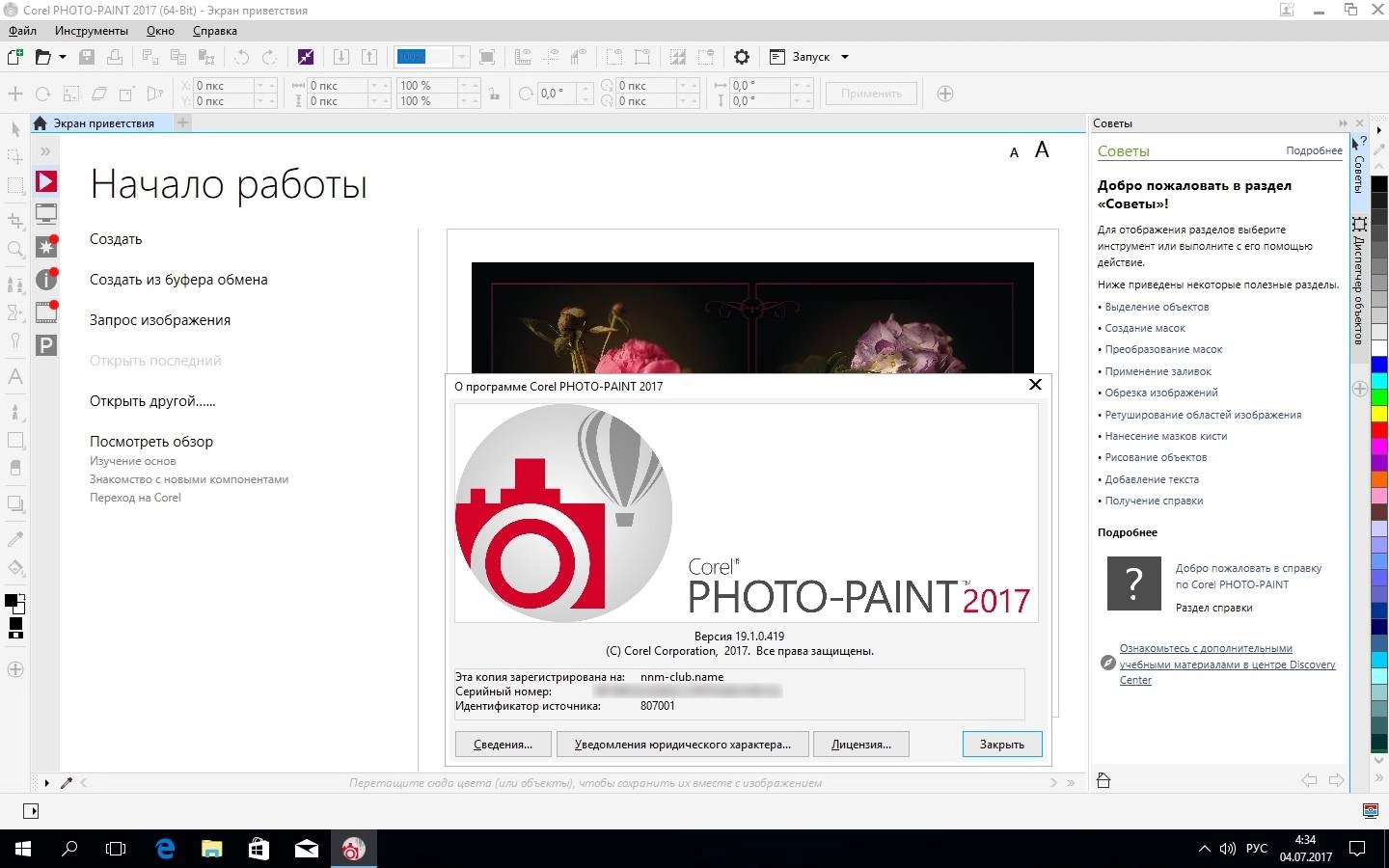Select the Fill bucket tool
The width and height of the screenshot is (1389, 868).
coord(15,567)
